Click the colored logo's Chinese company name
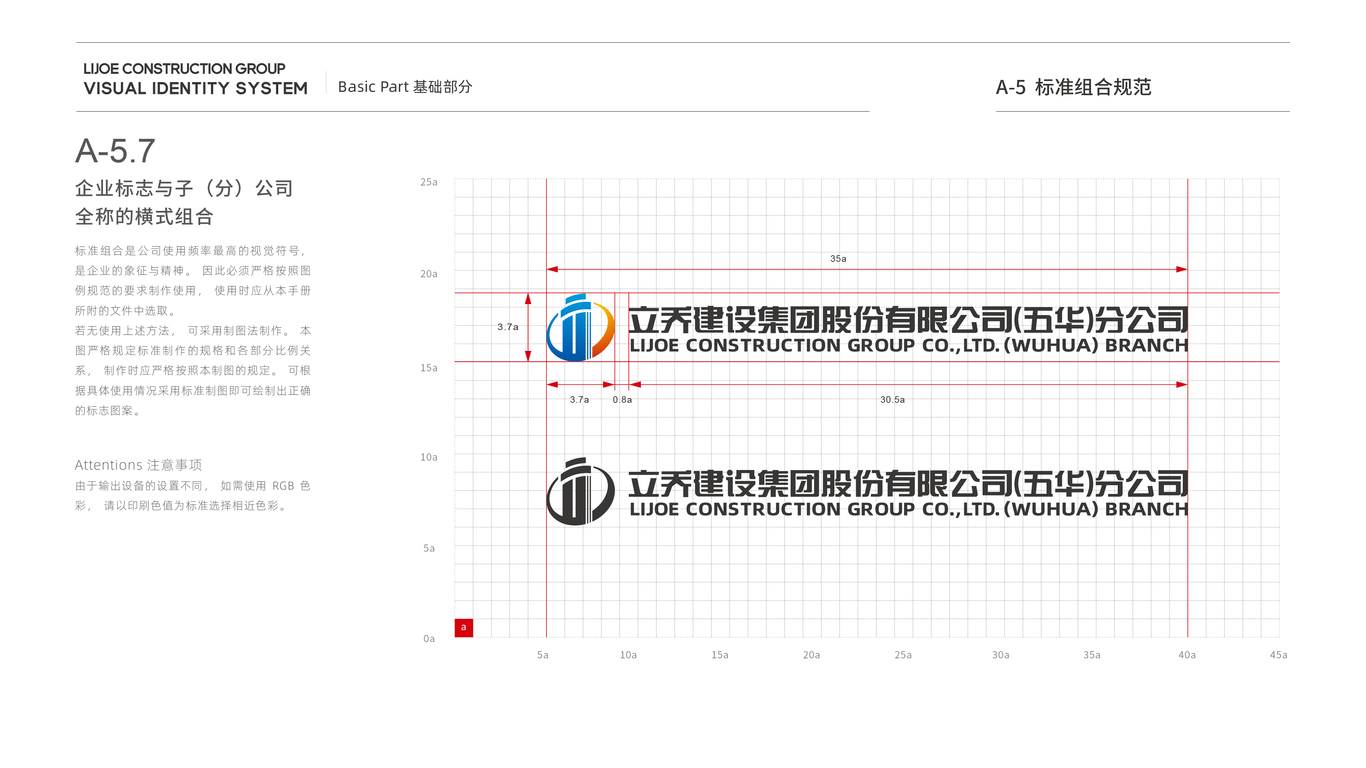Image resolution: width=1366 pixels, height=768 pixels. [x=908, y=320]
